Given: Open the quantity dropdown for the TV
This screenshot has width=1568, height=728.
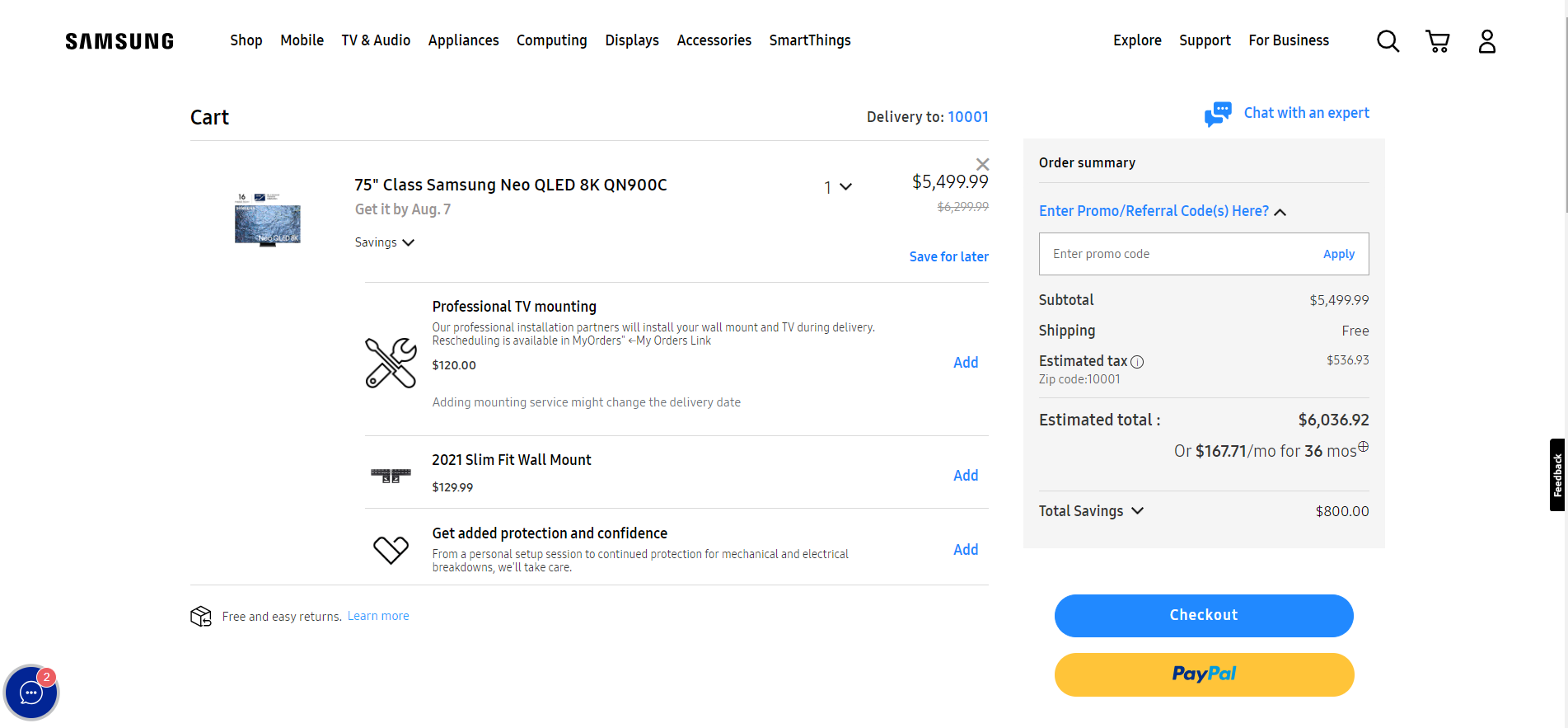Looking at the screenshot, I should pos(838,187).
